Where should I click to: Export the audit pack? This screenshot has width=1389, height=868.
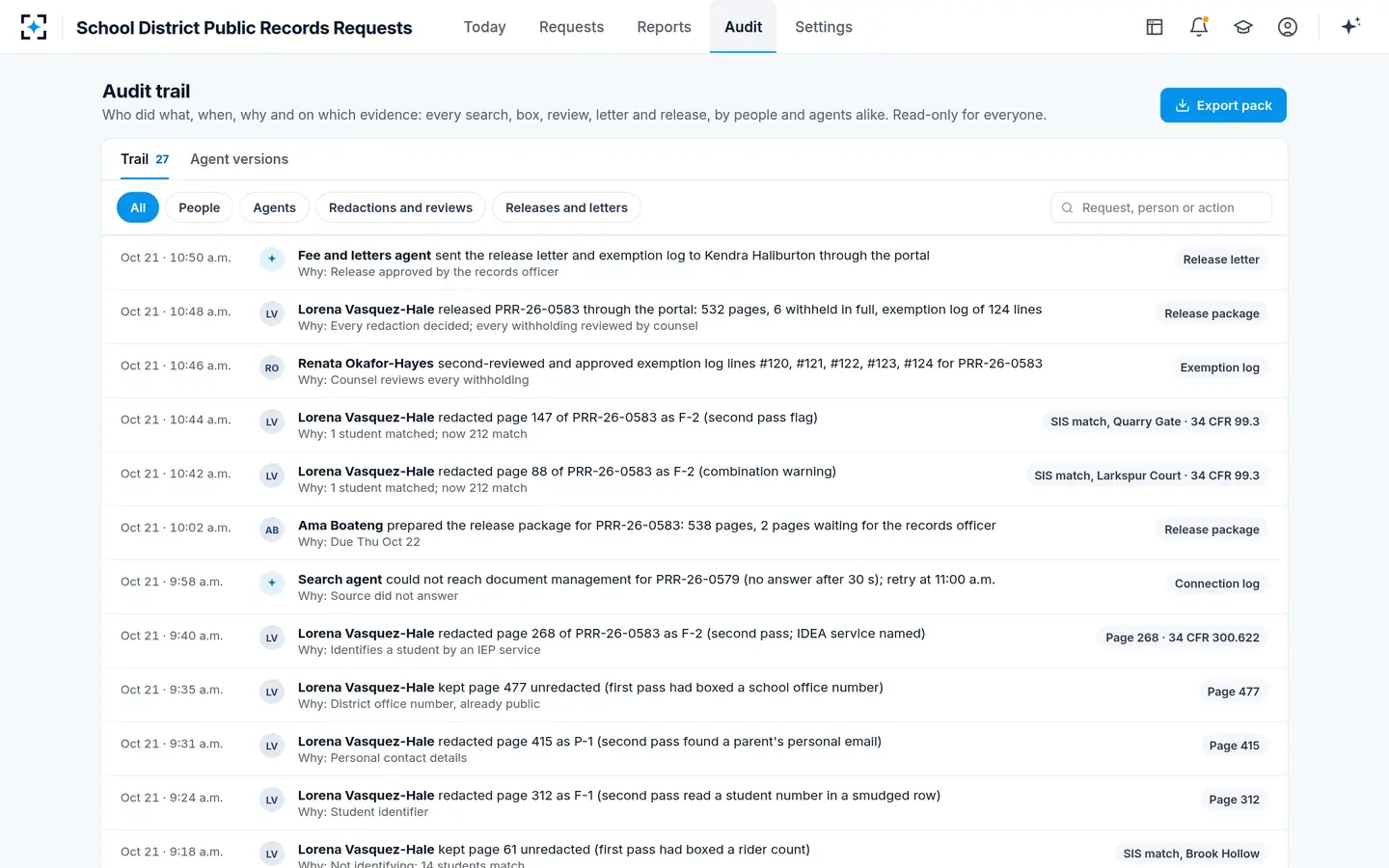(1223, 105)
